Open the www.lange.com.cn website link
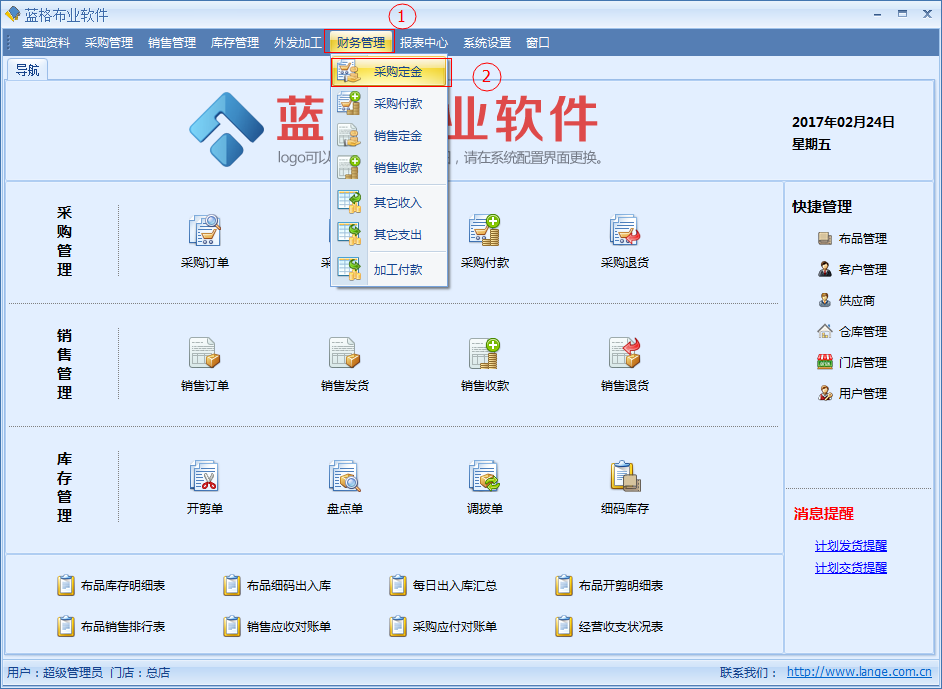This screenshot has width=942, height=689. tap(859, 673)
